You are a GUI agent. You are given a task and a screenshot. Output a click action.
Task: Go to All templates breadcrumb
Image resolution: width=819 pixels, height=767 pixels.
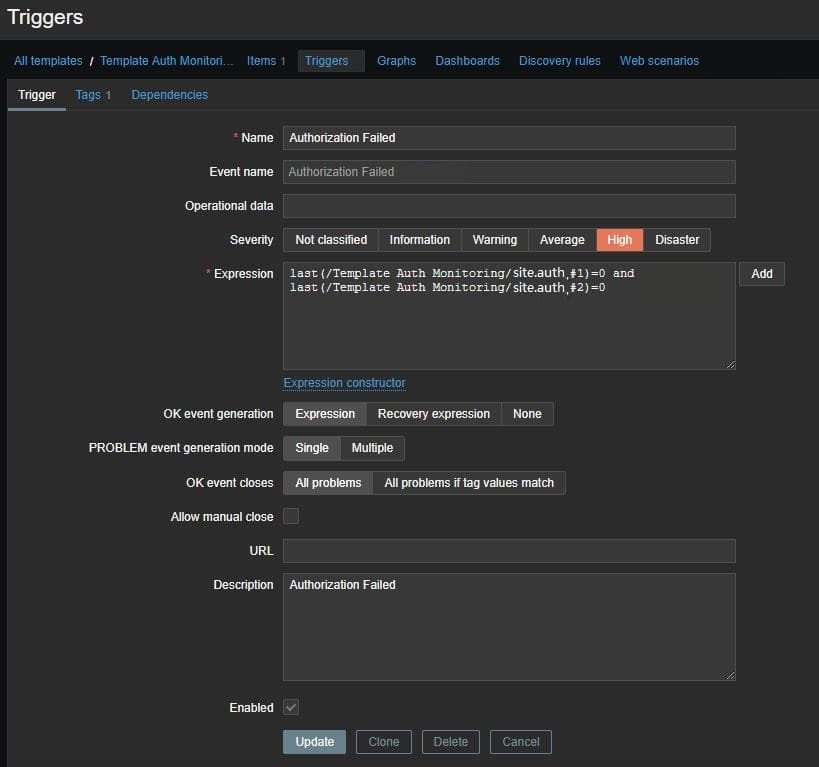(48, 61)
